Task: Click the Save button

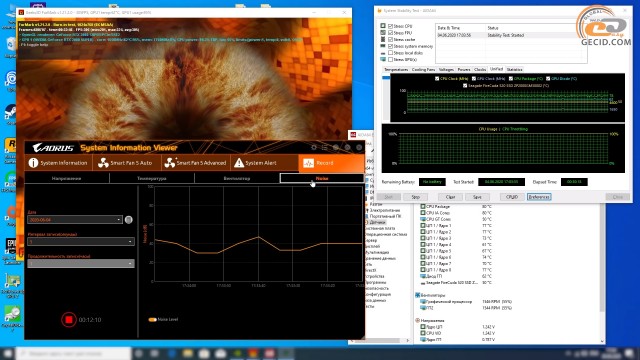Action: [477, 197]
